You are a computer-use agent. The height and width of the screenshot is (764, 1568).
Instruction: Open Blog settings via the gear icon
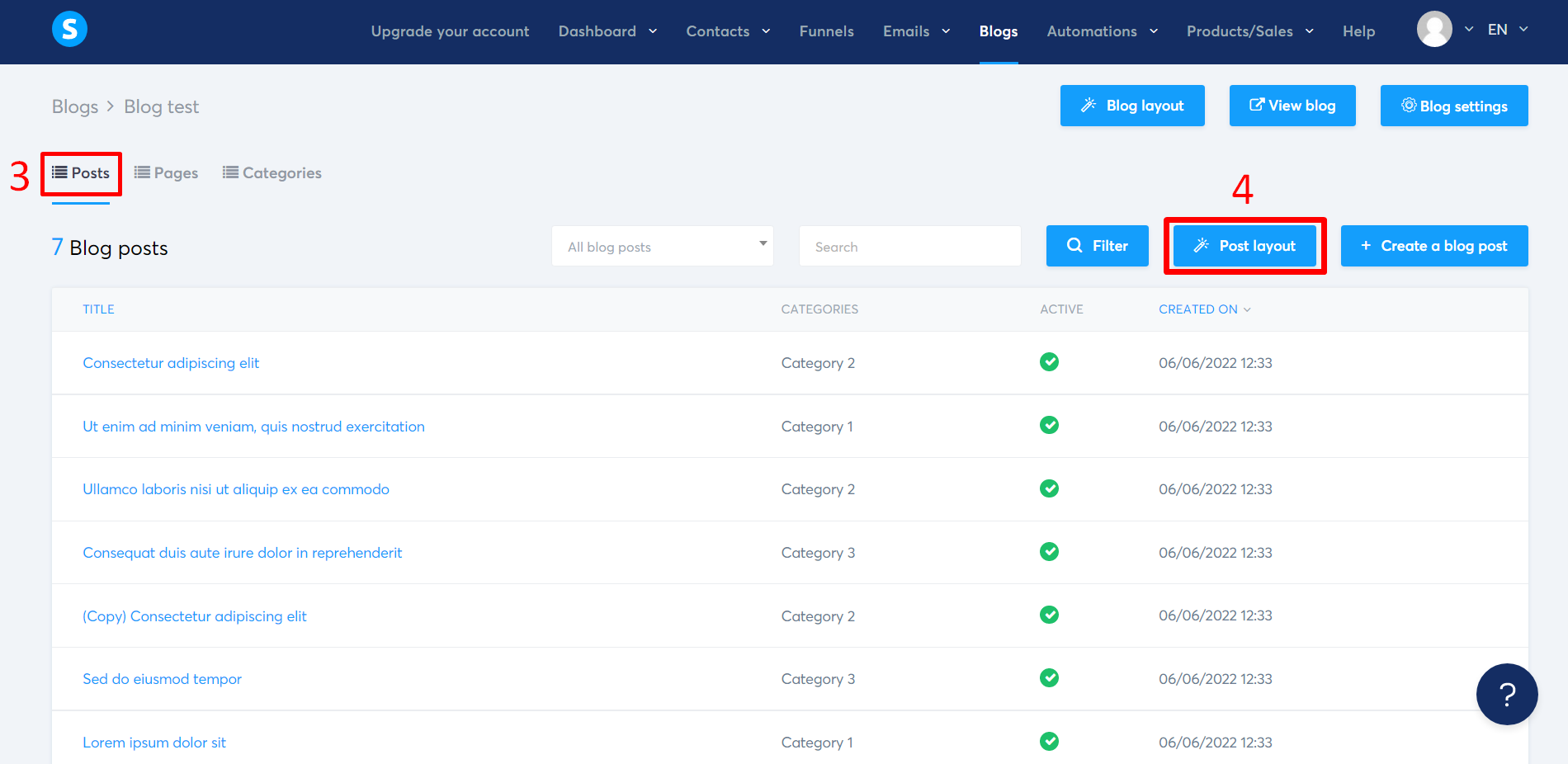[1409, 106]
